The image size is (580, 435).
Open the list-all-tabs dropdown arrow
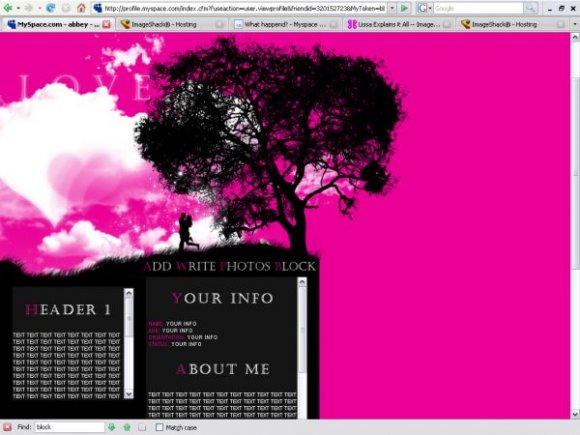click(x=574, y=24)
